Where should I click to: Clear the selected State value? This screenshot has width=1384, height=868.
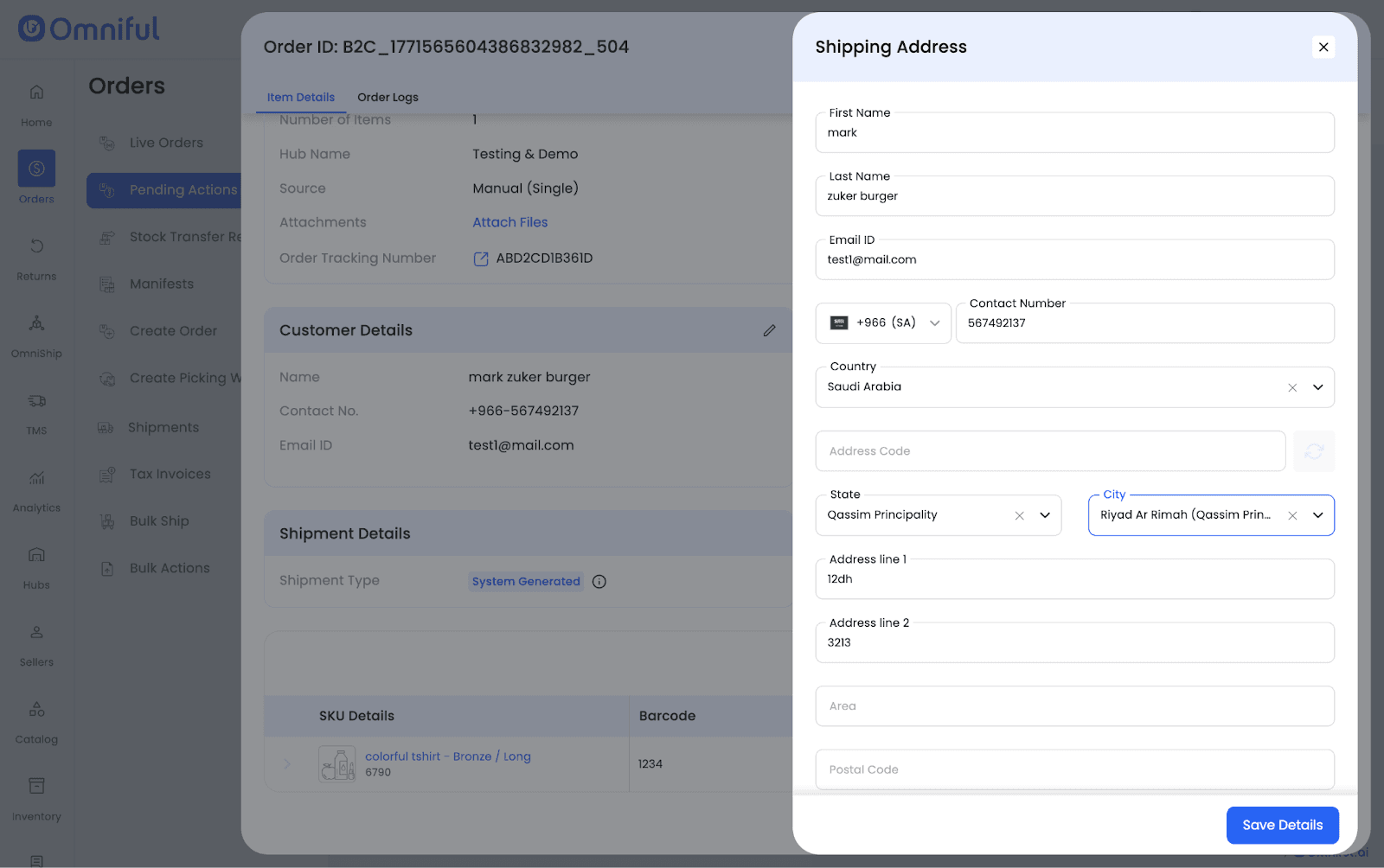click(1019, 515)
